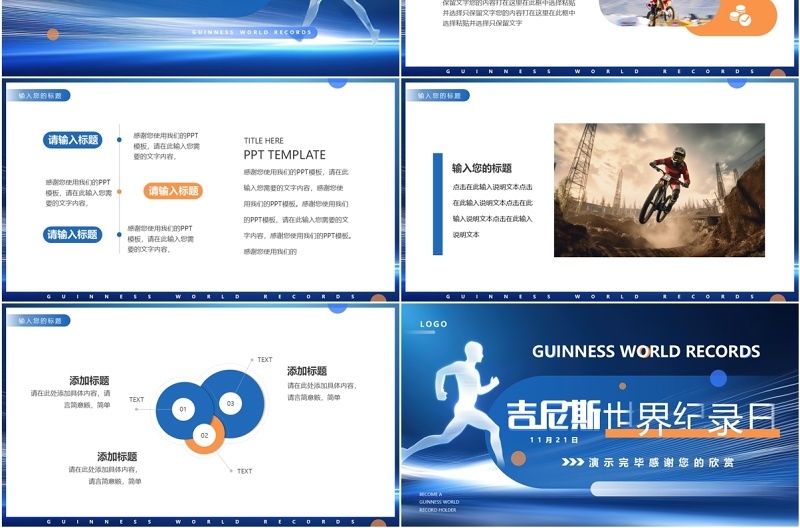Select the large GUINNESS WORLD RECORDS title
This screenshot has width=800, height=528.
[646, 351]
